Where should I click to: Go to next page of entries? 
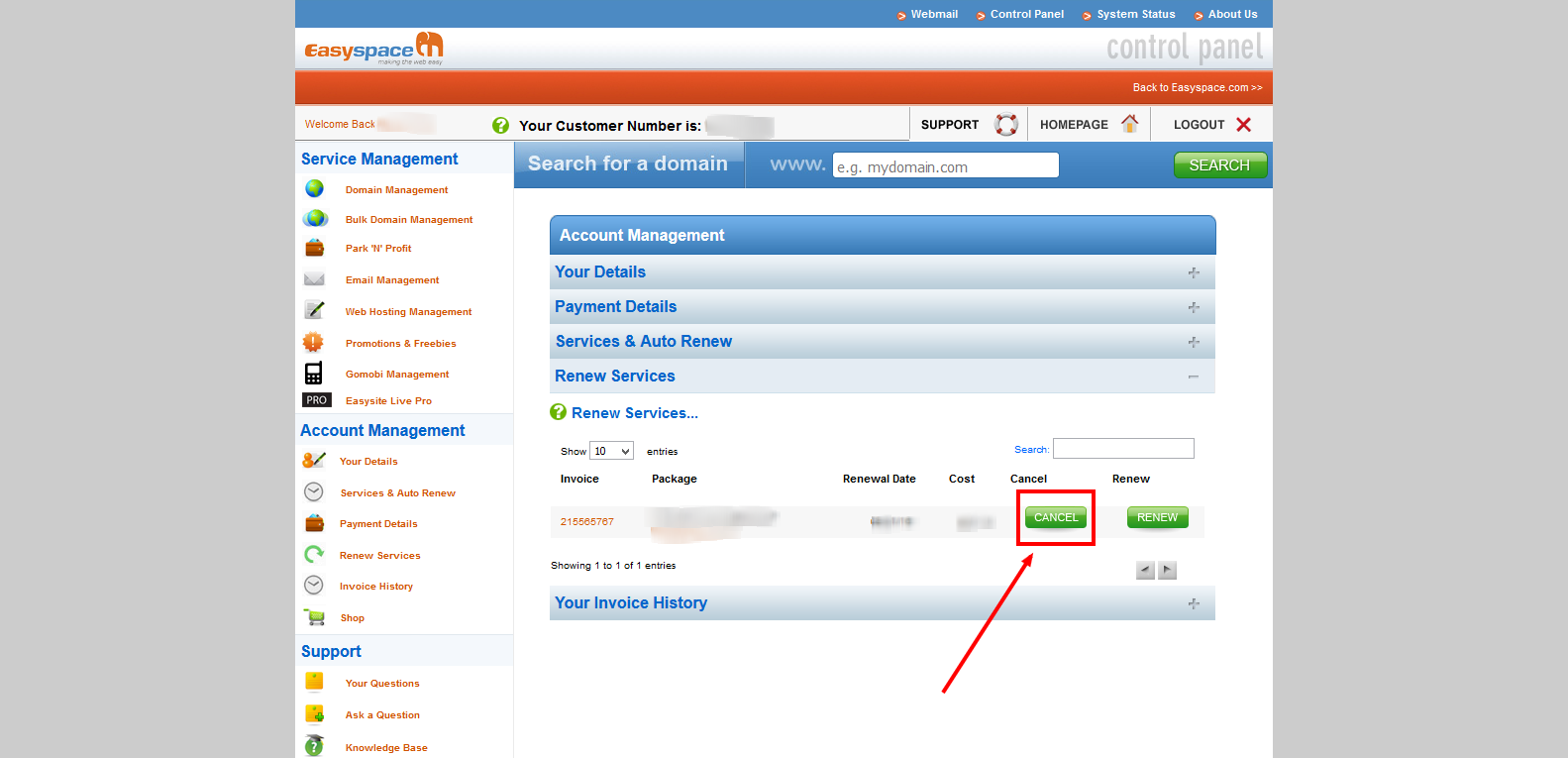pyautogui.click(x=1168, y=570)
